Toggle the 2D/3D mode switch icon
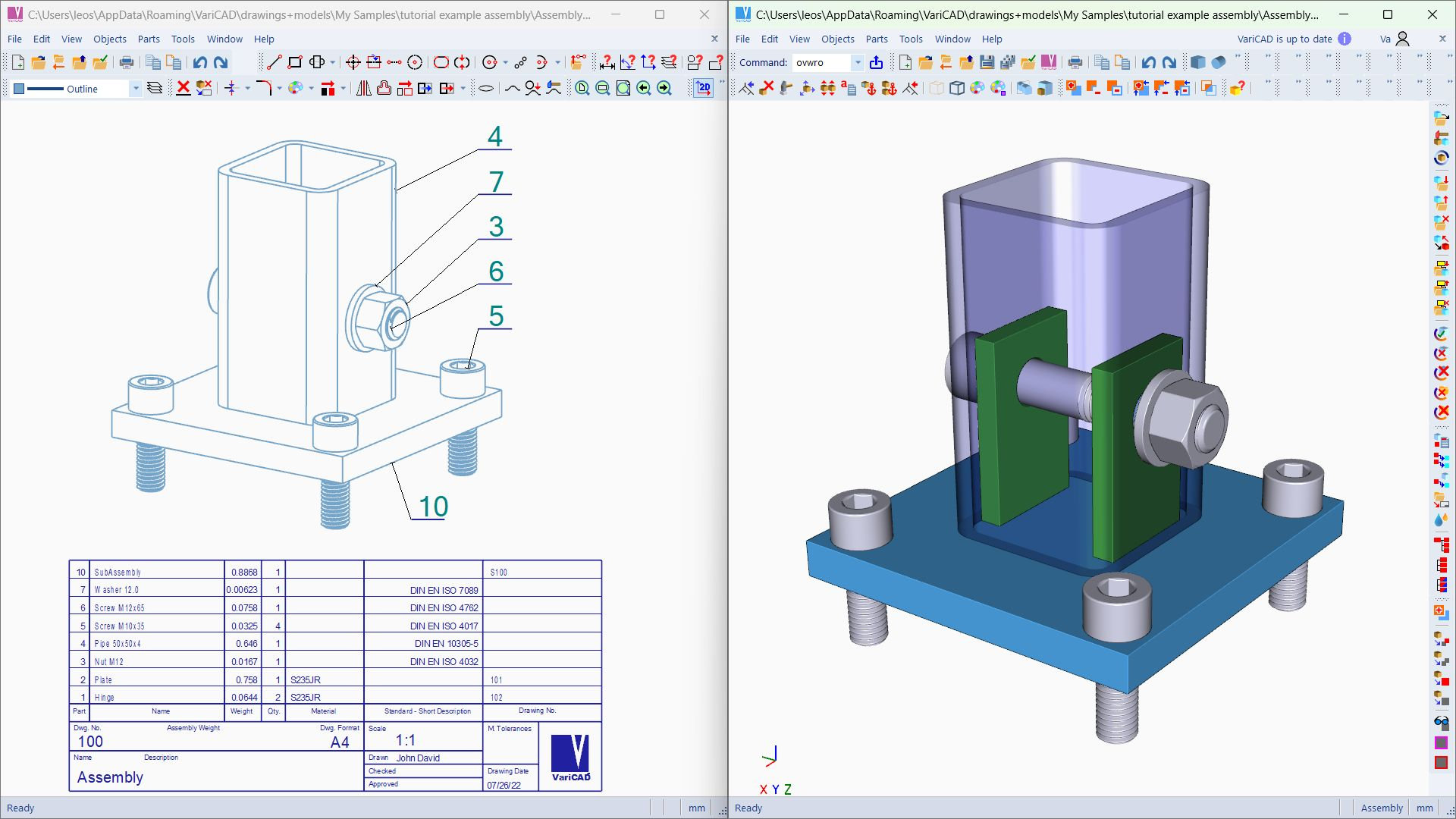Image resolution: width=1456 pixels, height=819 pixels. [x=703, y=88]
